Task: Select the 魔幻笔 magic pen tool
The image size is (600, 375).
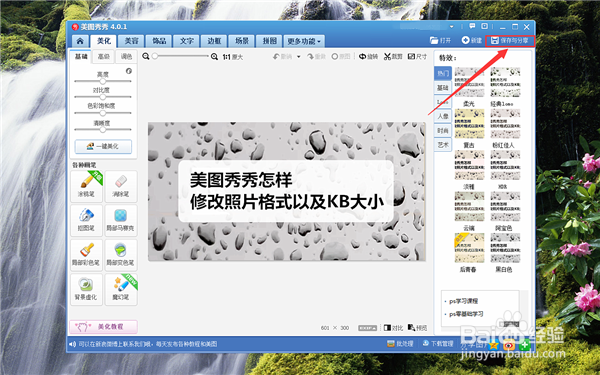Action: (x=121, y=289)
